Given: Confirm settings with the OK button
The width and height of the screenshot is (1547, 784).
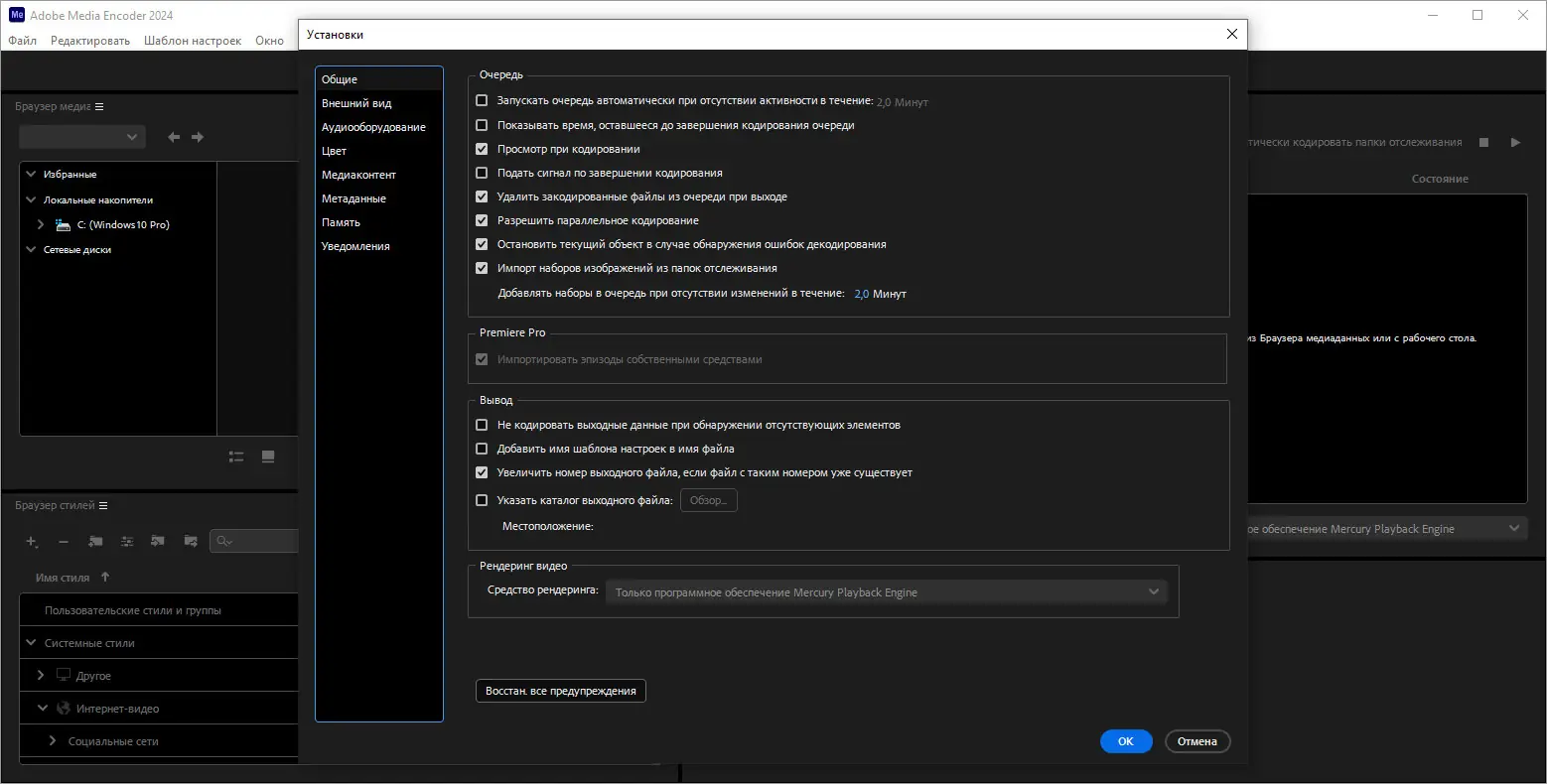Looking at the screenshot, I should (1125, 740).
